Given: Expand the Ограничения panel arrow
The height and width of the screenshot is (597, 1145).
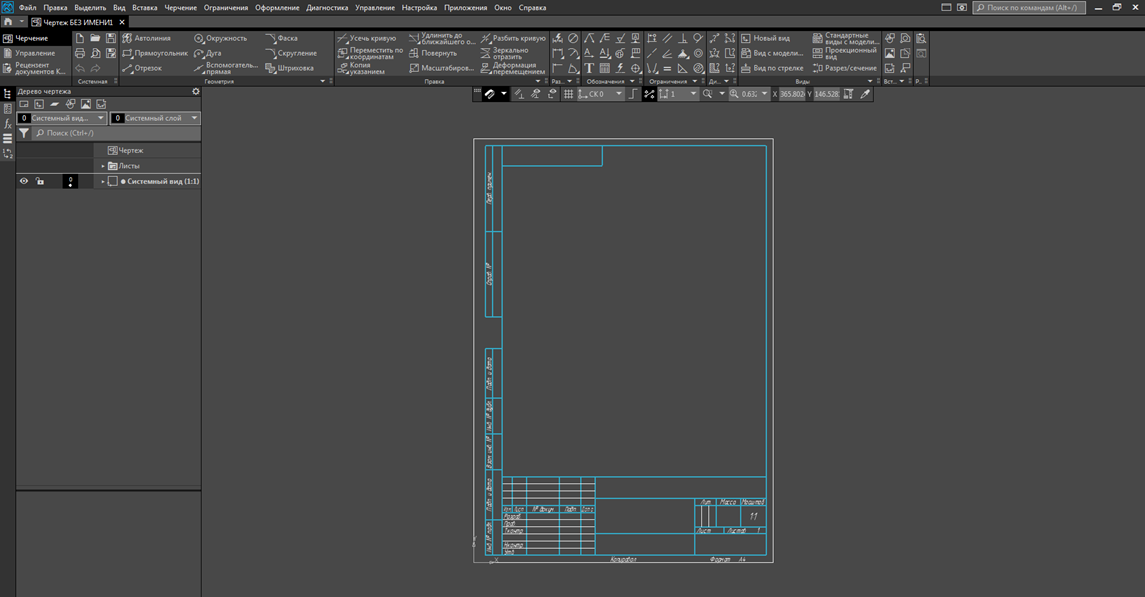Looking at the screenshot, I should [694, 81].
